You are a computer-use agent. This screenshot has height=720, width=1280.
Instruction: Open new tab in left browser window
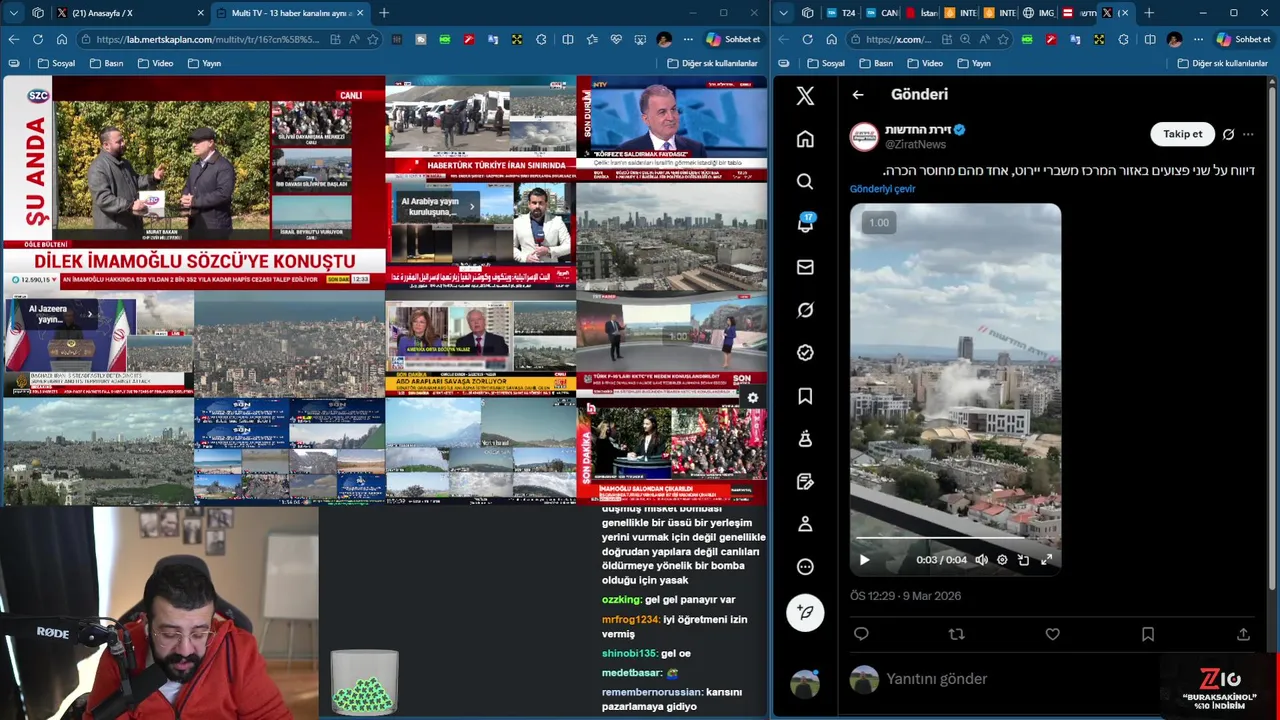384,13
